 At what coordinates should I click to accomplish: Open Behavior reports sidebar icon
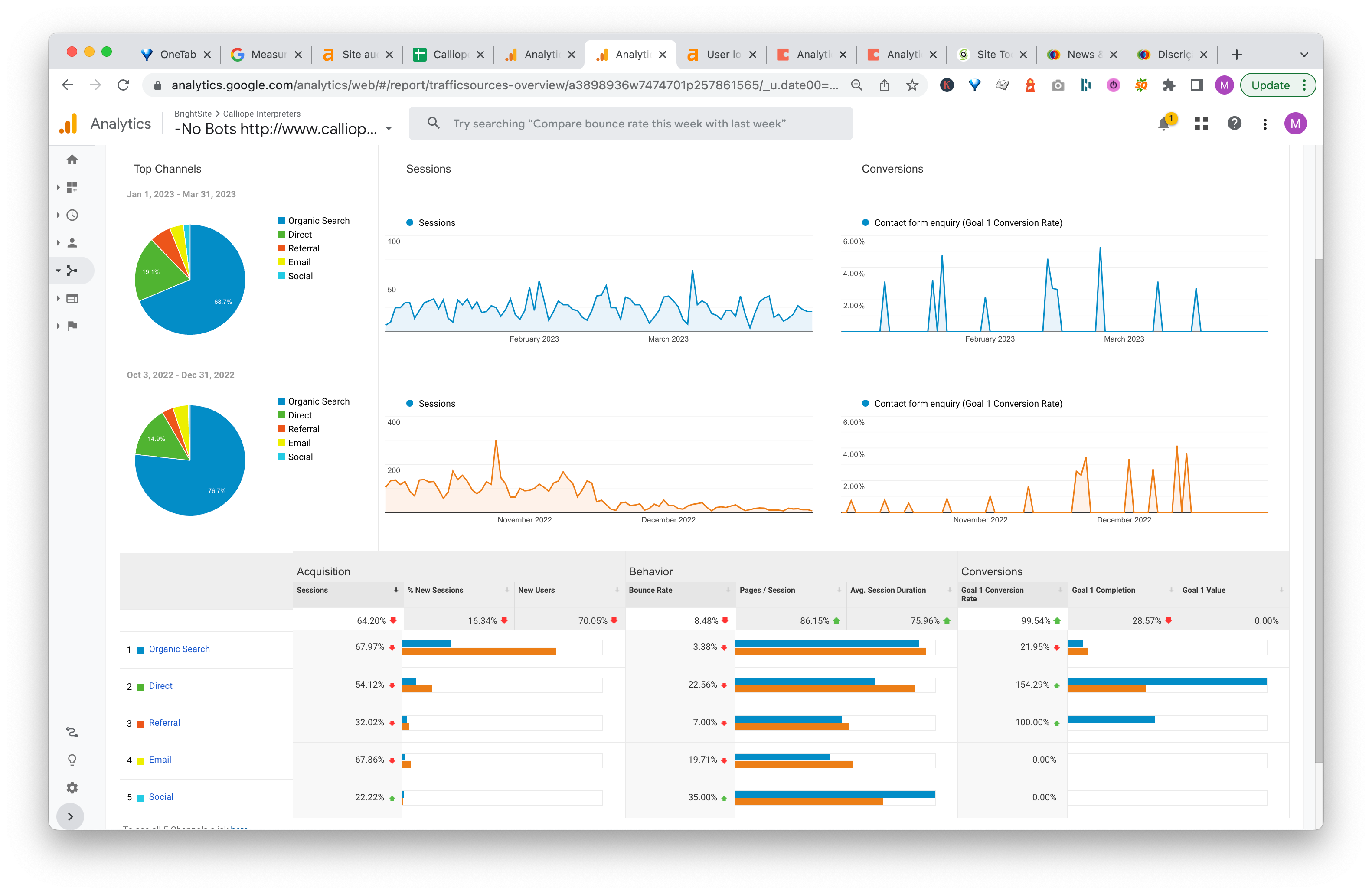[72, 298]
